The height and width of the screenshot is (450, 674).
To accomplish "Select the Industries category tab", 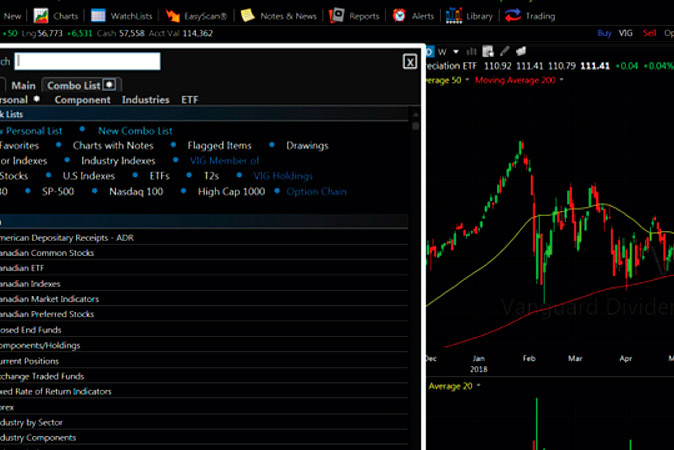I will [145, 100].
